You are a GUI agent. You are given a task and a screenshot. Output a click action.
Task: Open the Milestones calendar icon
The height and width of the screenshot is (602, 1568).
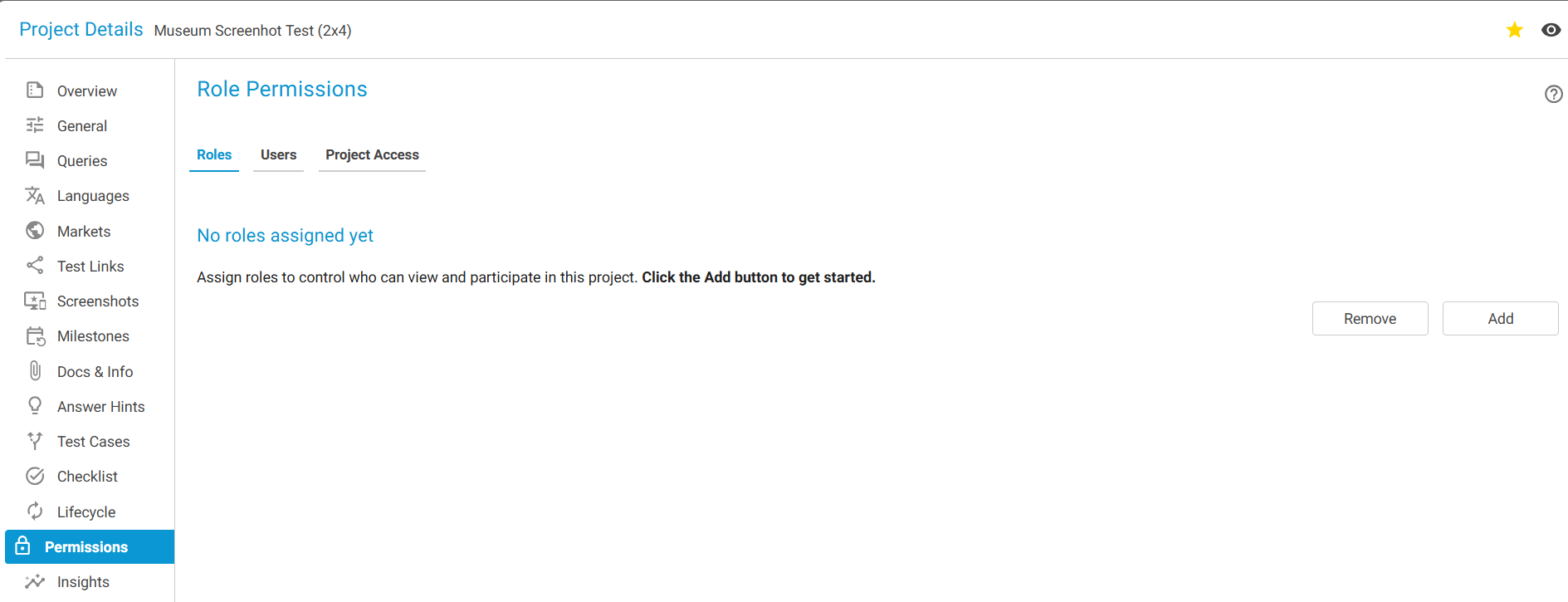click(x=35, y=336)
